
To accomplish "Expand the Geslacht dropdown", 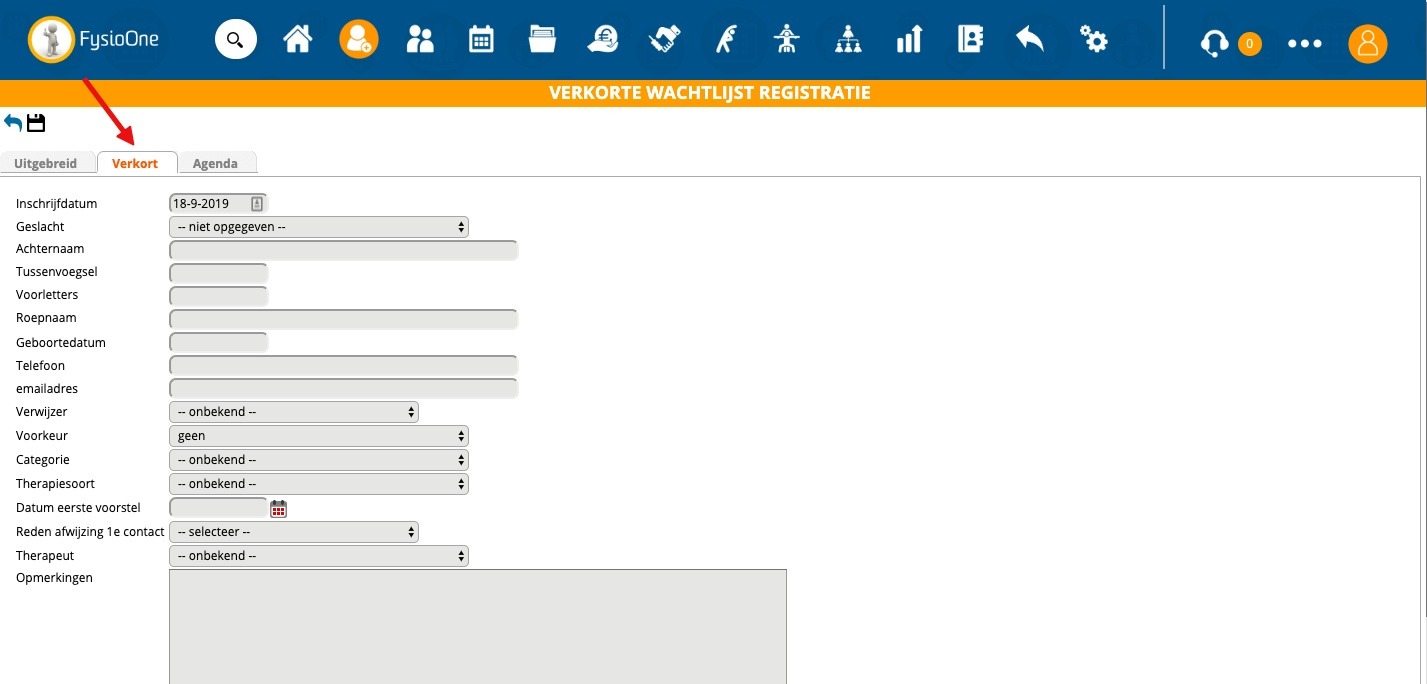I will (319, 227).
